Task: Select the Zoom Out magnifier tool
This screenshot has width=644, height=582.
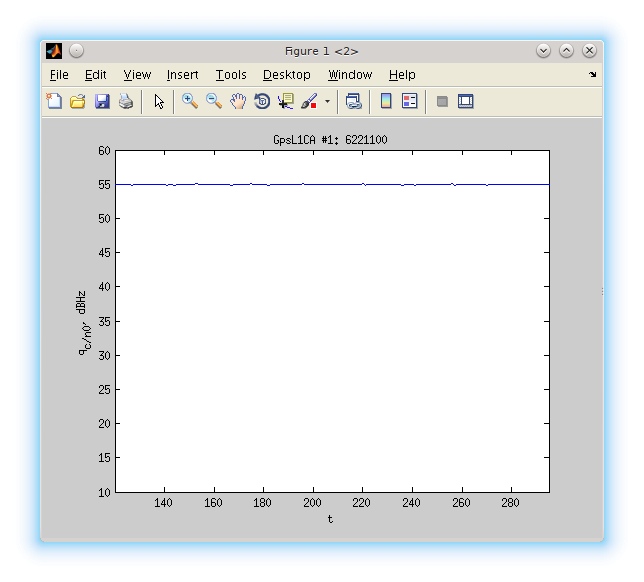Action: click(213, 101)
